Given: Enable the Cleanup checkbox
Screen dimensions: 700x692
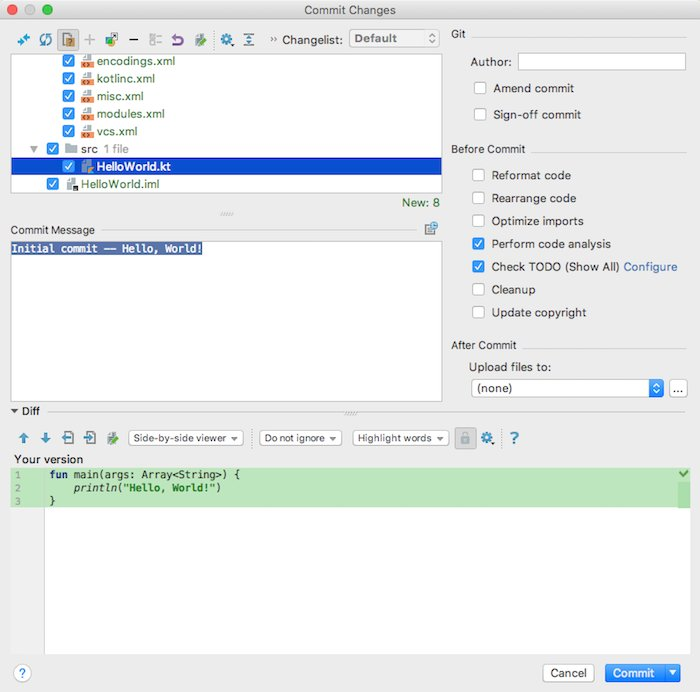Looking at the screenshot, I should (478, 289).
